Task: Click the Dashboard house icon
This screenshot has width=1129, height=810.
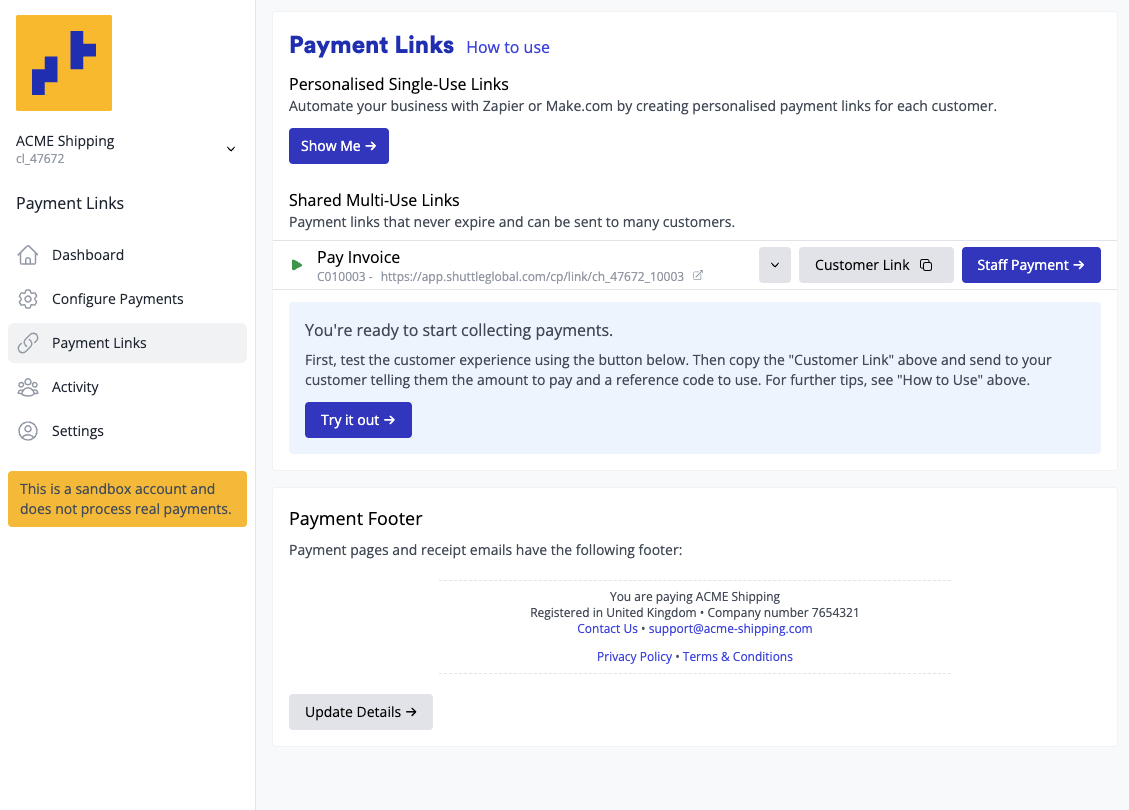Action: (29, 255)
